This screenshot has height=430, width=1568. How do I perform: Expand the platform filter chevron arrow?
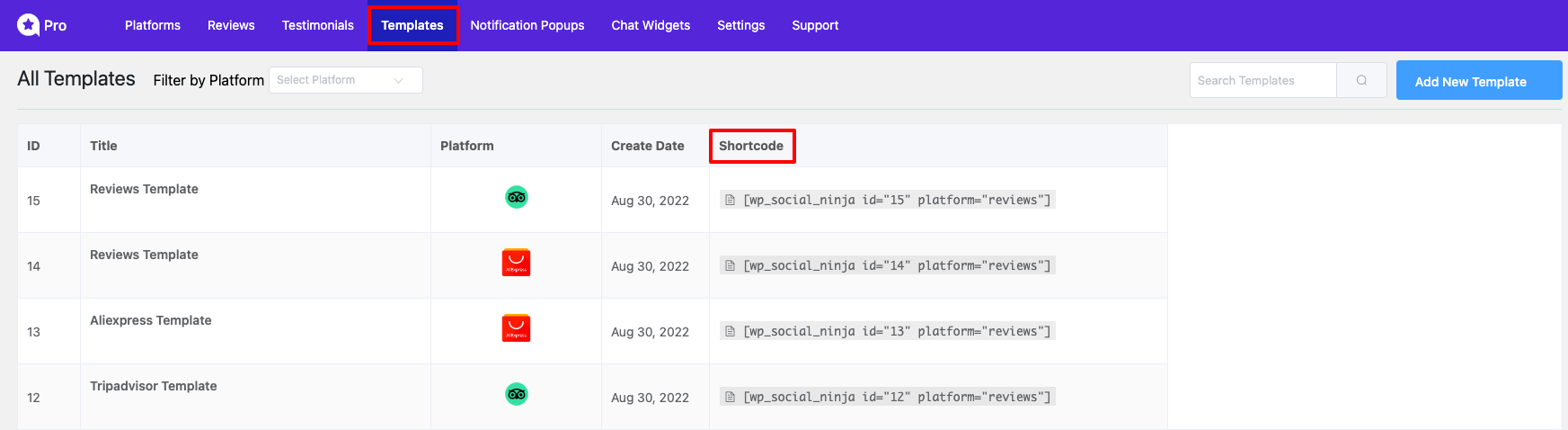[x=398, y=80]
